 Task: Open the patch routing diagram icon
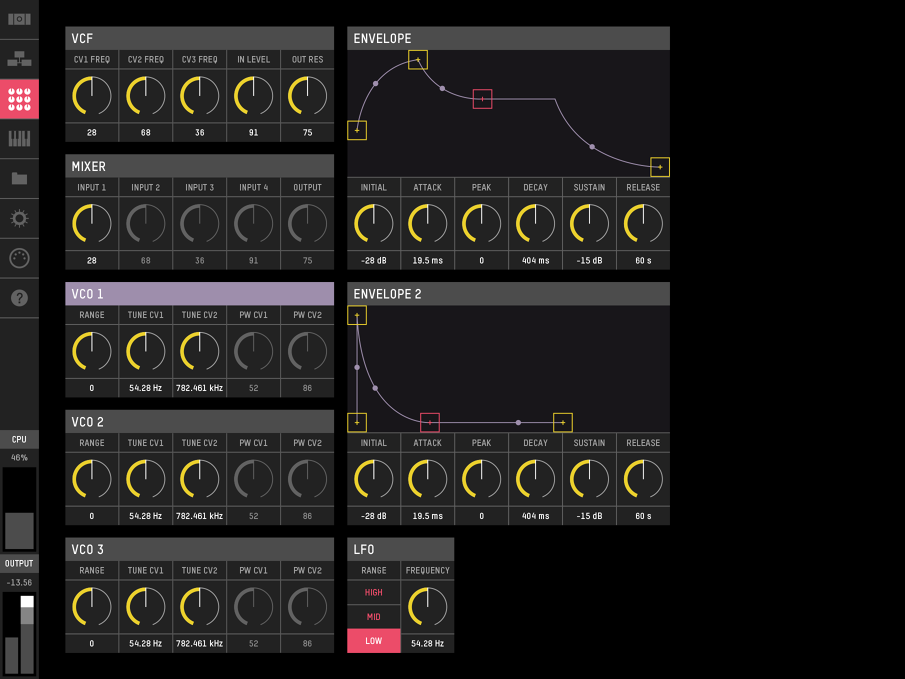pyautogui.click(x=19, y=59)
